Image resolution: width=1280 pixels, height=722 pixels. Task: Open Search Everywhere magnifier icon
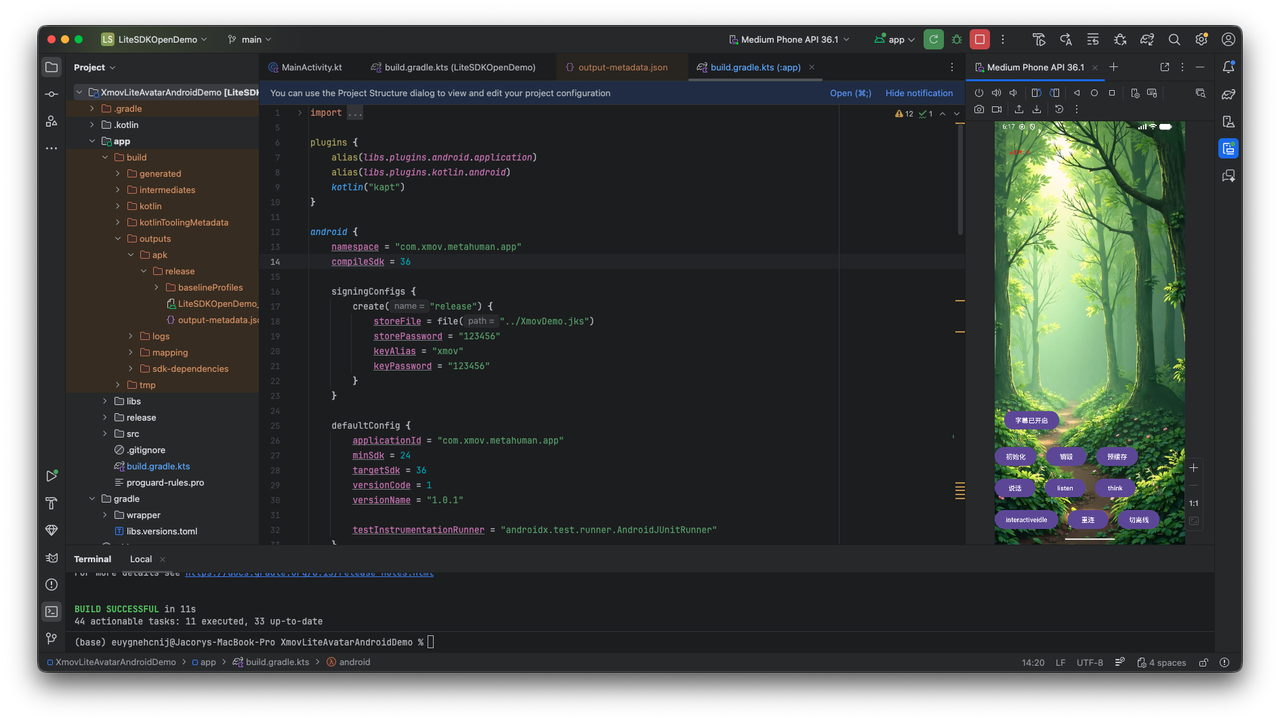[x=1174, y=40]
